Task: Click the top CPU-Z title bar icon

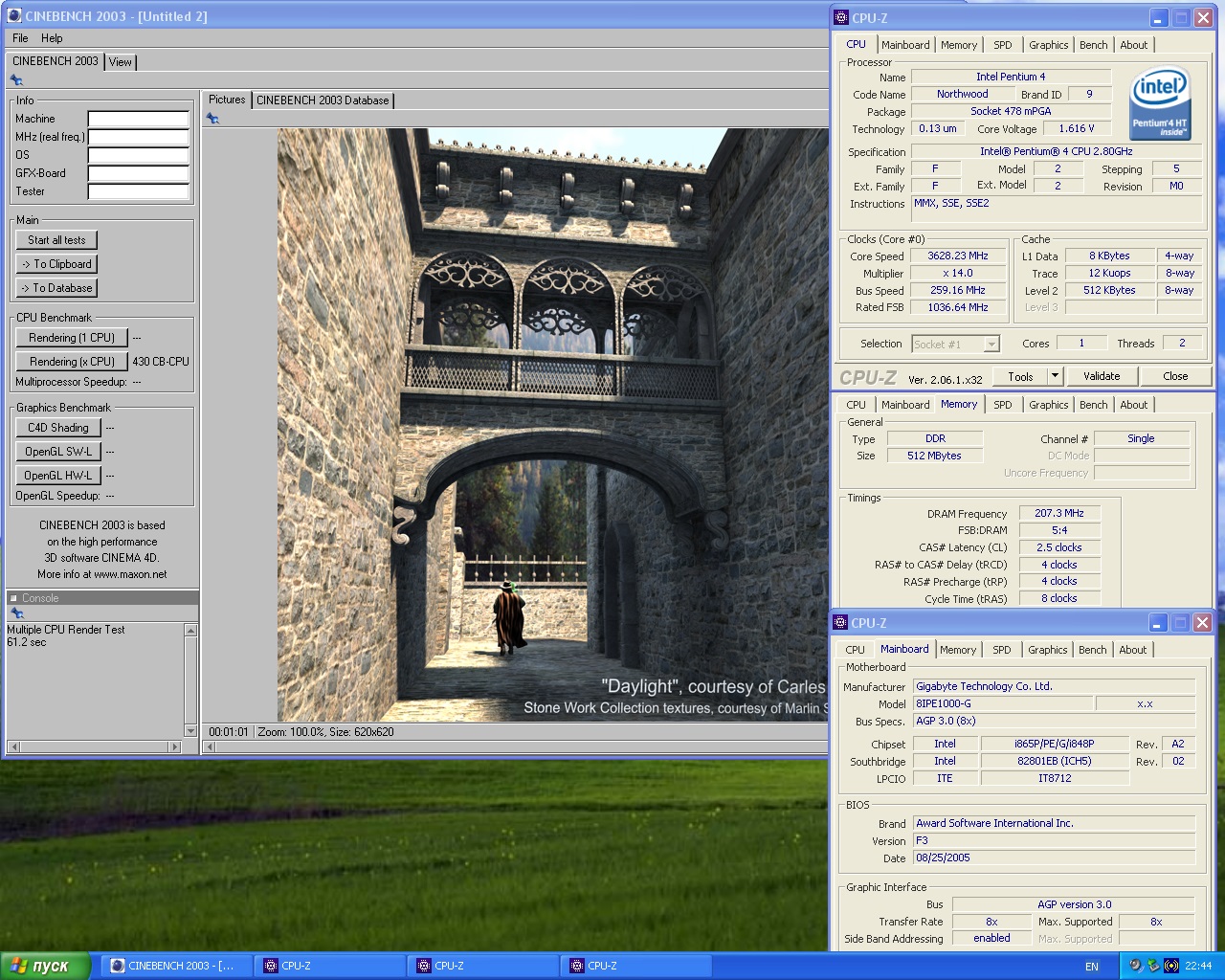Action: click(841, 17)
